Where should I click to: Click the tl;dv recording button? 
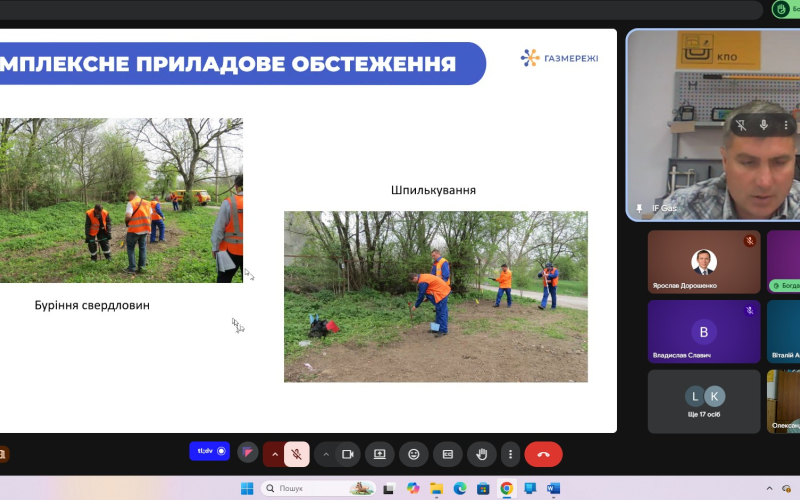[210, 451]
